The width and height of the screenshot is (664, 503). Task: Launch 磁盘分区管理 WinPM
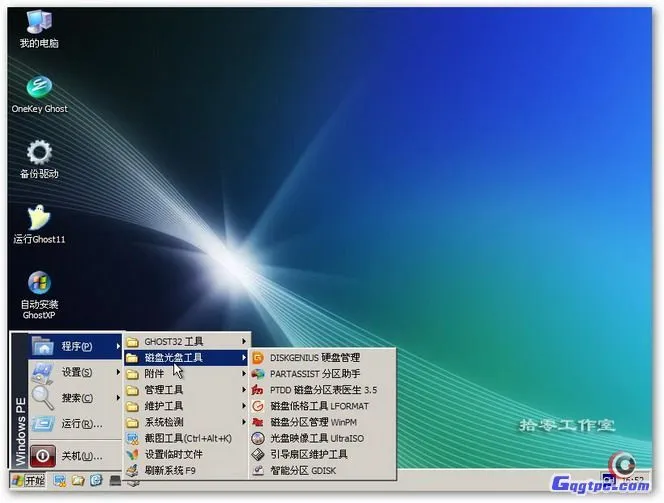coord(322,422)
